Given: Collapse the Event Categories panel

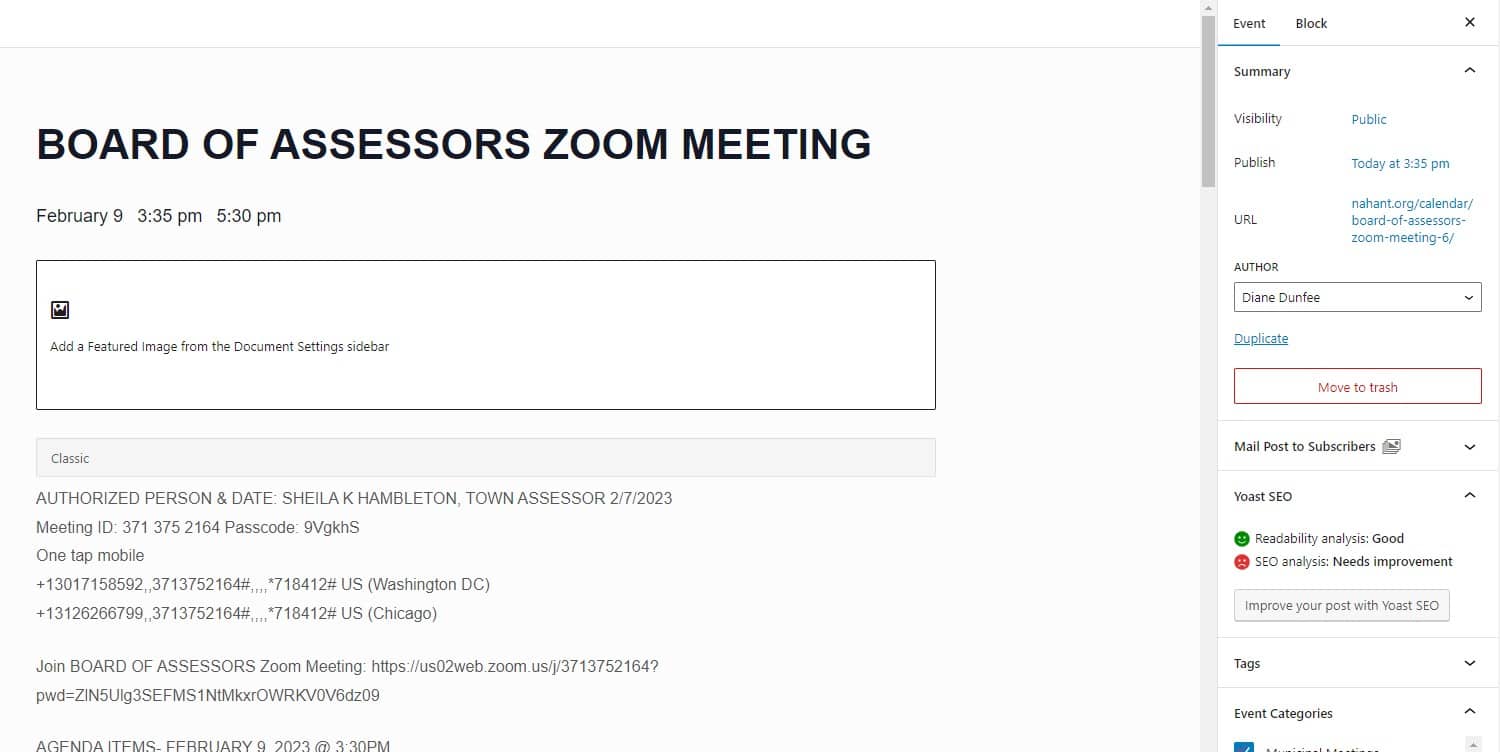Looking at the screenshot, I should coord(1469,713).
